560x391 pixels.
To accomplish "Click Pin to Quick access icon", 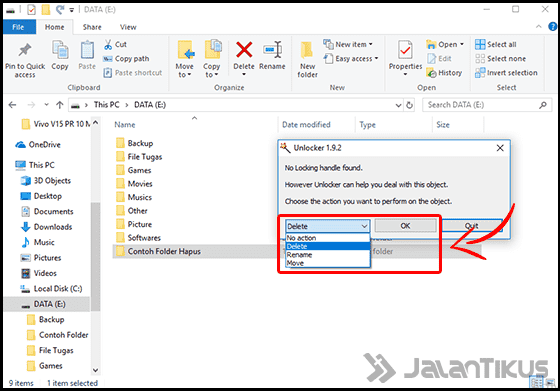I will tap(25, 50).
